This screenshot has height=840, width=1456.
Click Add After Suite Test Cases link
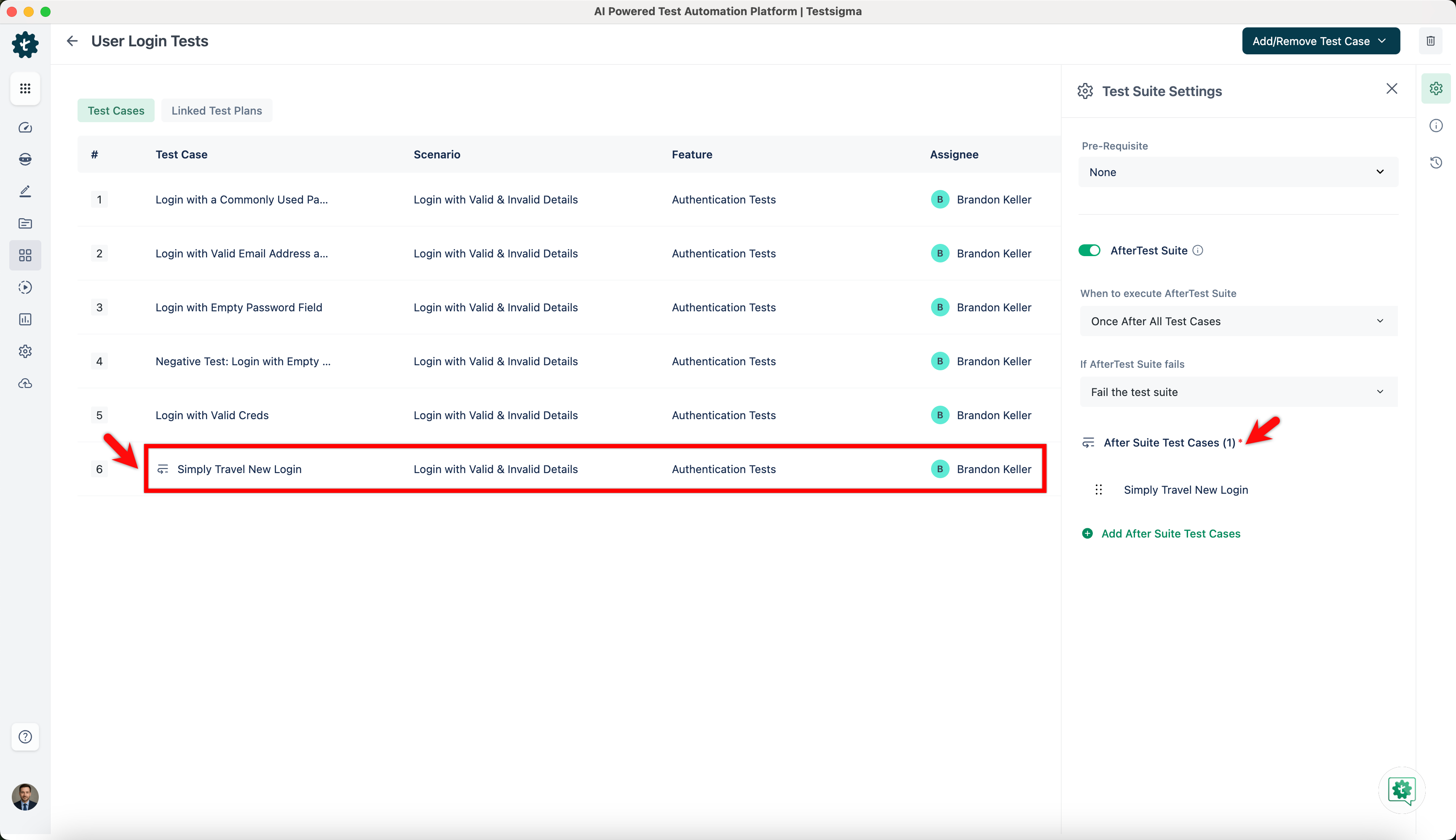[x=1170, y=534]
